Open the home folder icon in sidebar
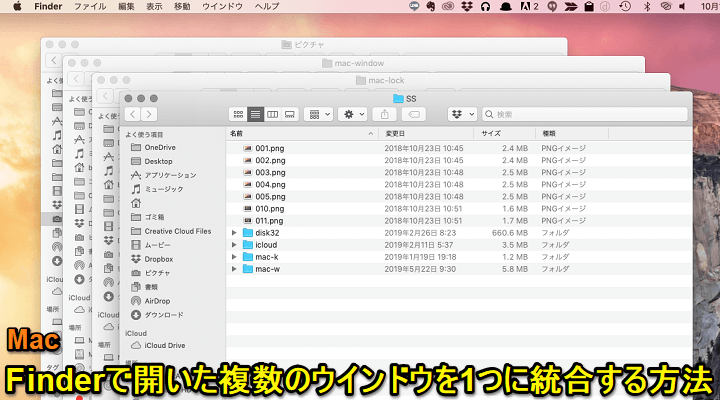The image size is (720, 400). tap(136, 203)
